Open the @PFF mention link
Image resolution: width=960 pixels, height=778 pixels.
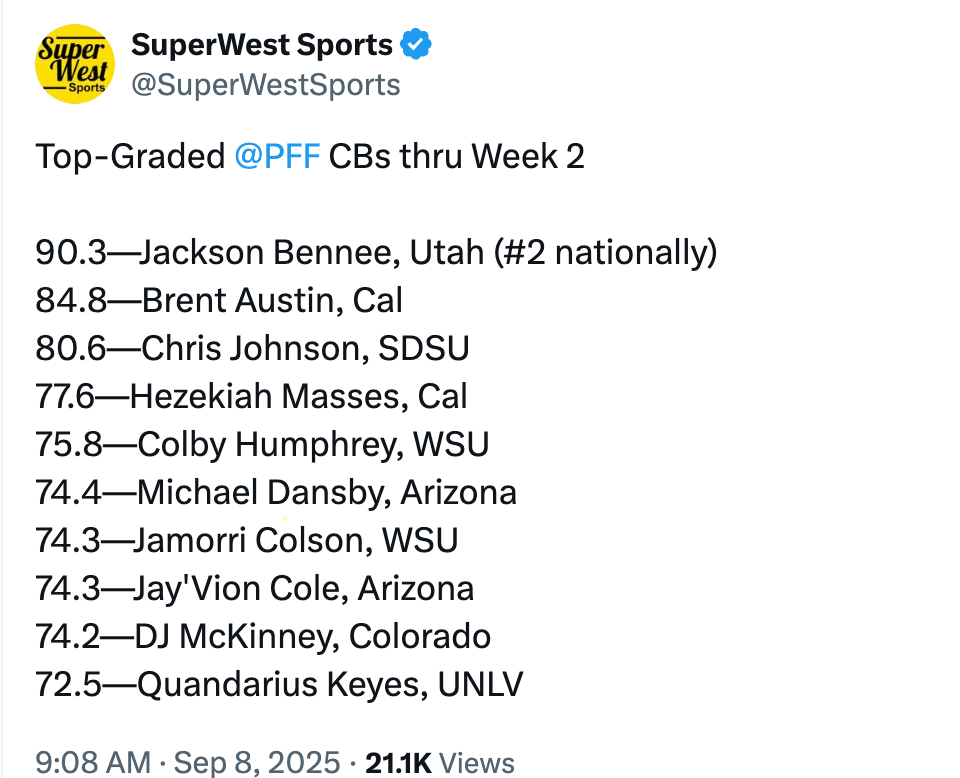pos(277,157)
